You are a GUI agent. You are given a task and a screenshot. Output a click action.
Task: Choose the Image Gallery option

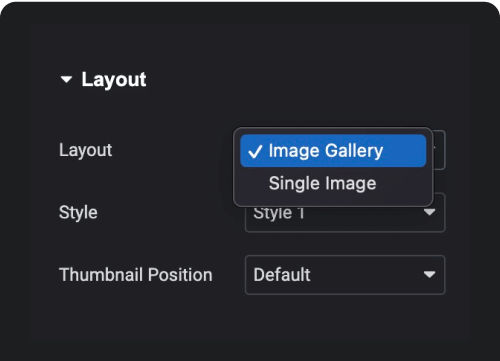click(333, 151)
